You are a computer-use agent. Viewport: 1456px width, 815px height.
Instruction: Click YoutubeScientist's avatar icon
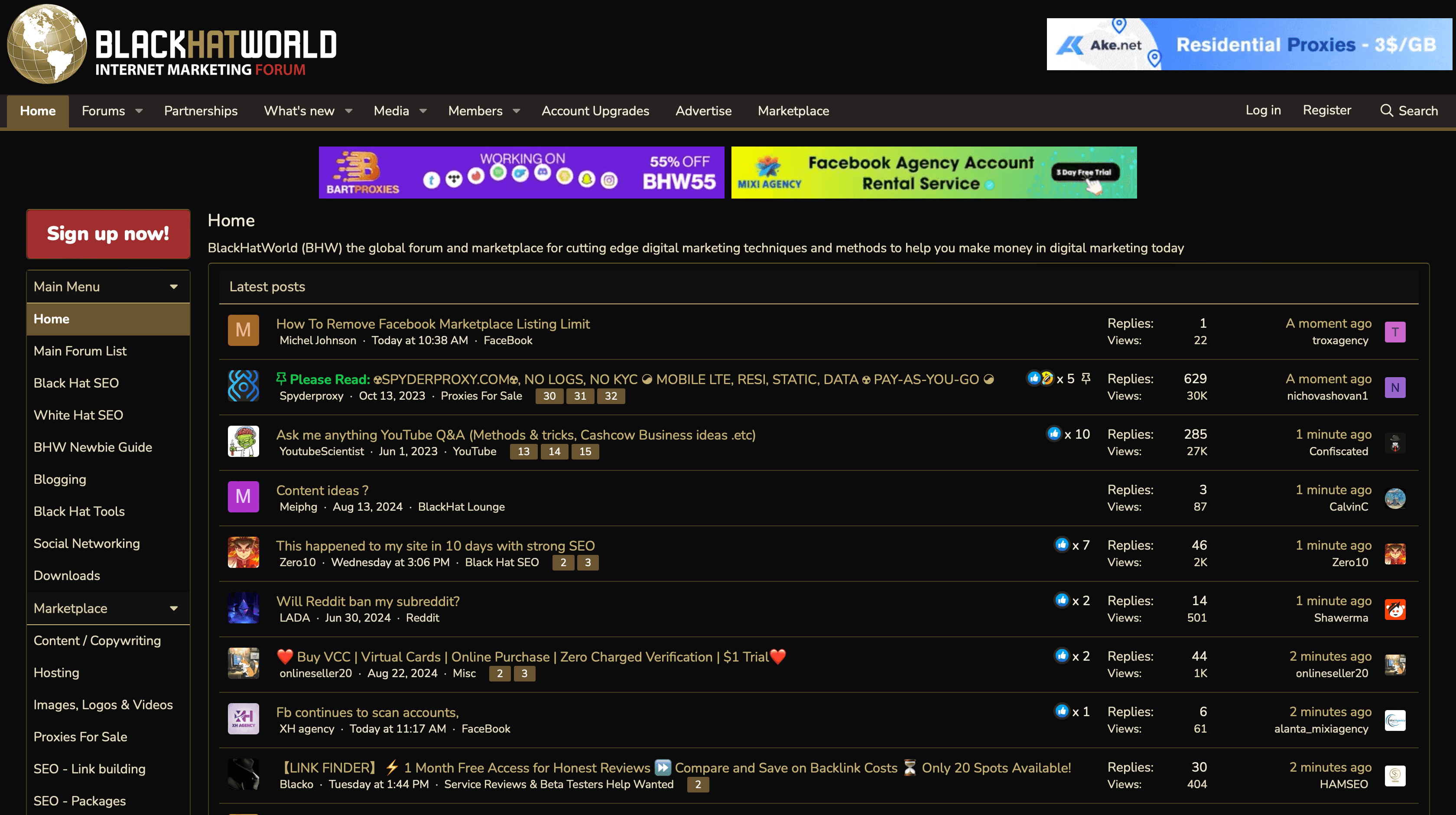pyautogui.click(x=243, y=441)
